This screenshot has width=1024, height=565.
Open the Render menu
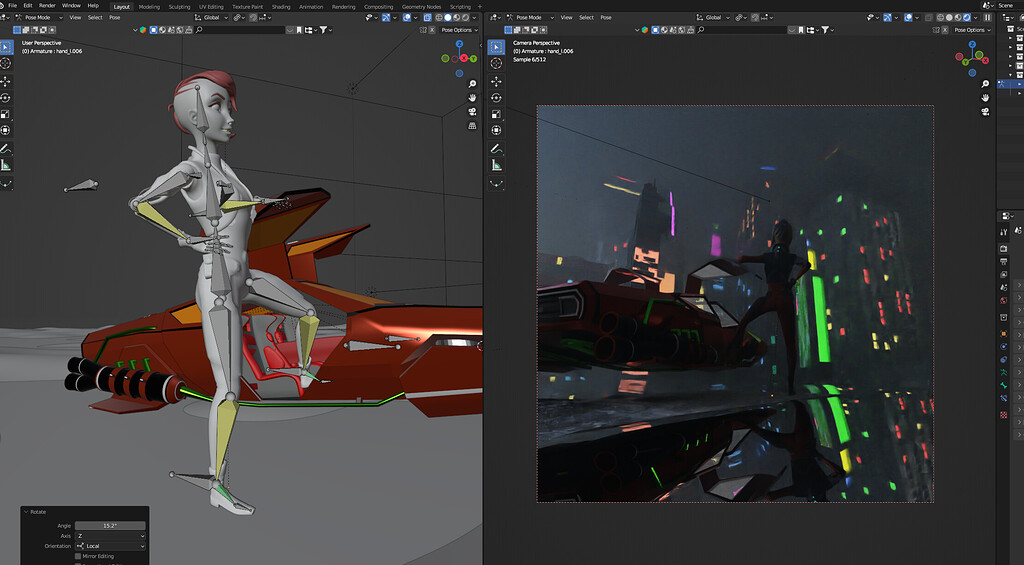point(47,6)
